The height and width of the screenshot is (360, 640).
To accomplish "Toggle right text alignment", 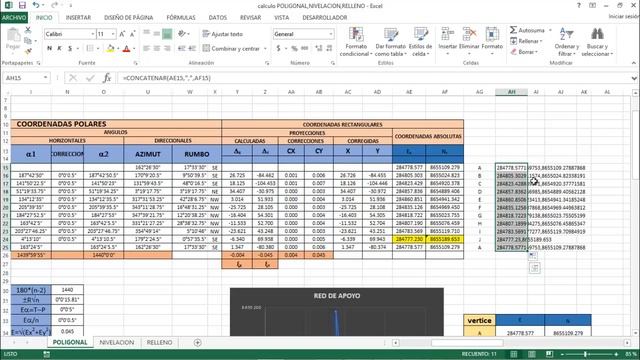I will (x=167, y=49).
